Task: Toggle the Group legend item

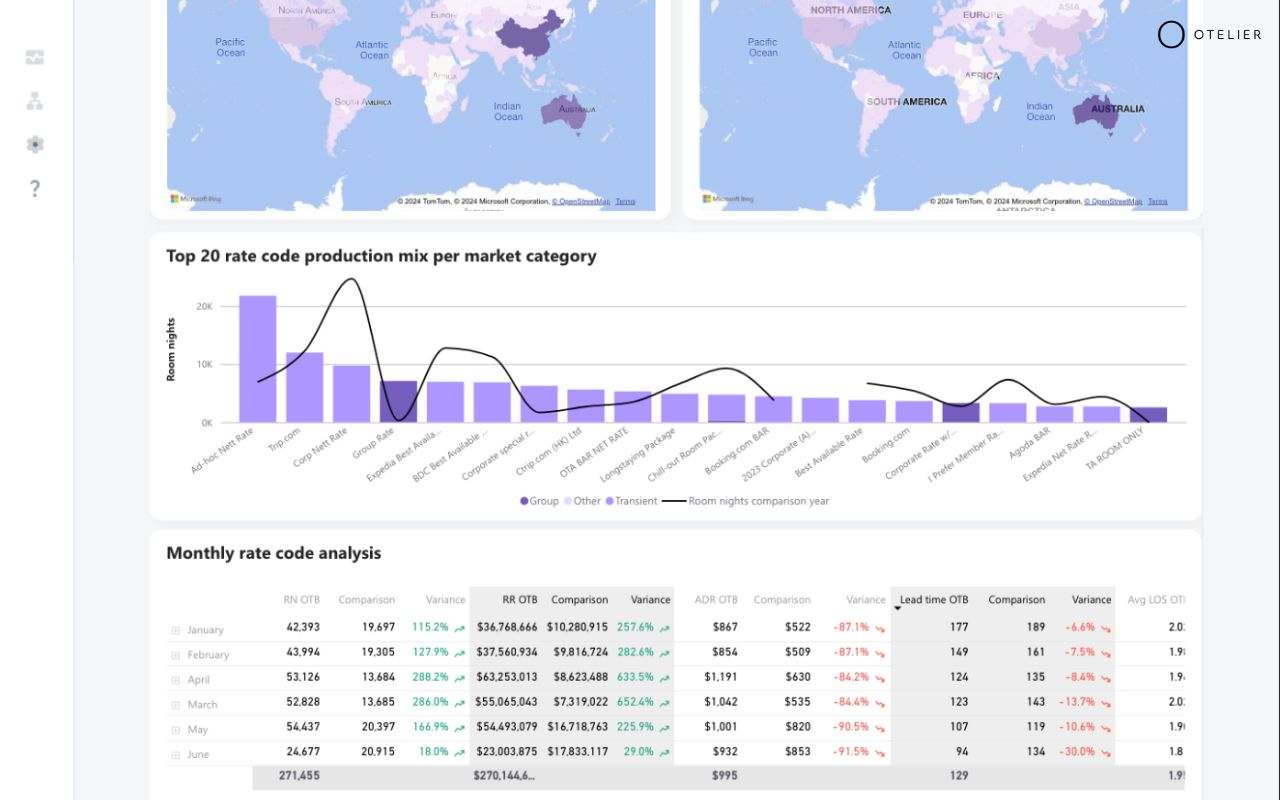Action: (539, 501)
